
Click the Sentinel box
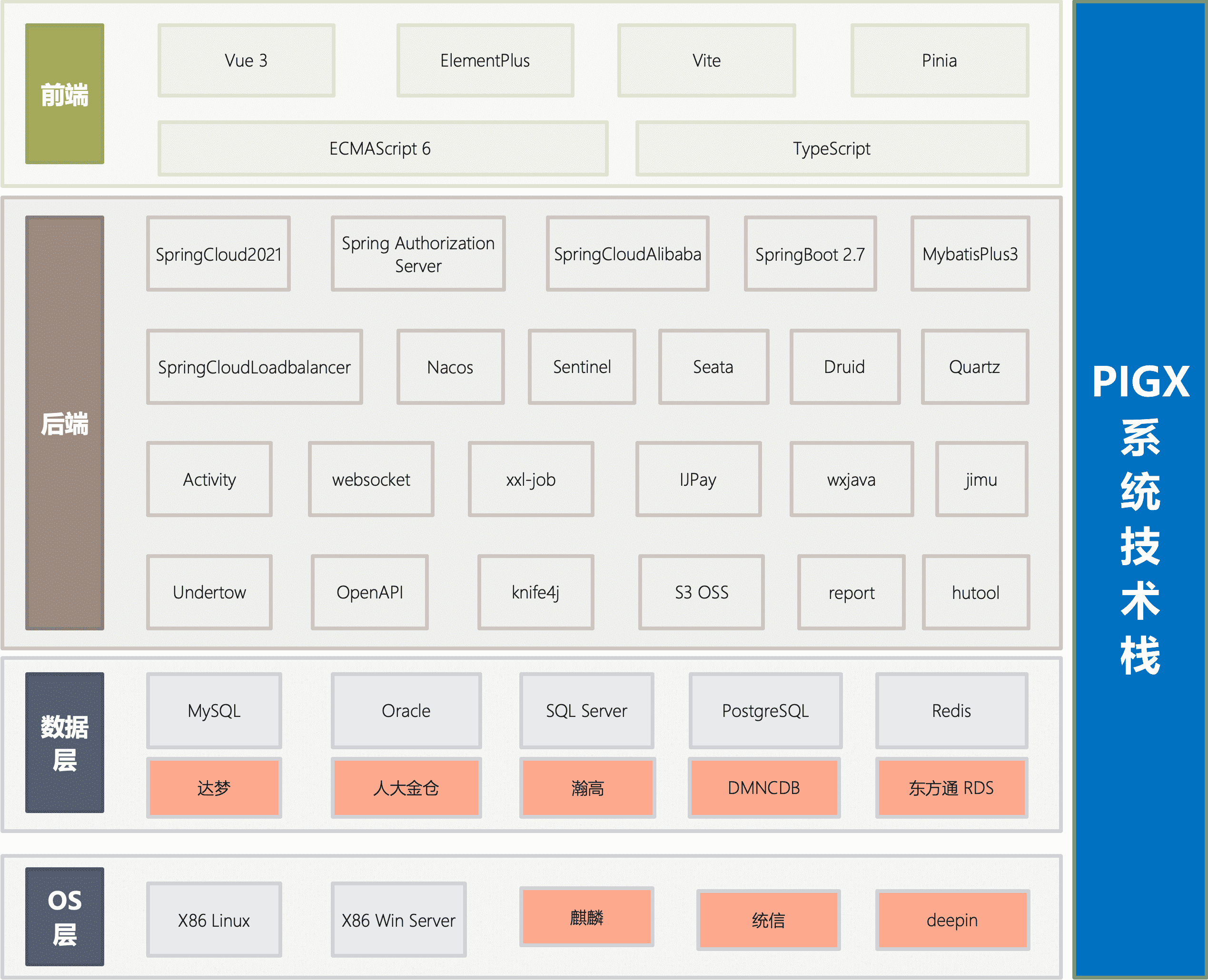tap(582, 366)
